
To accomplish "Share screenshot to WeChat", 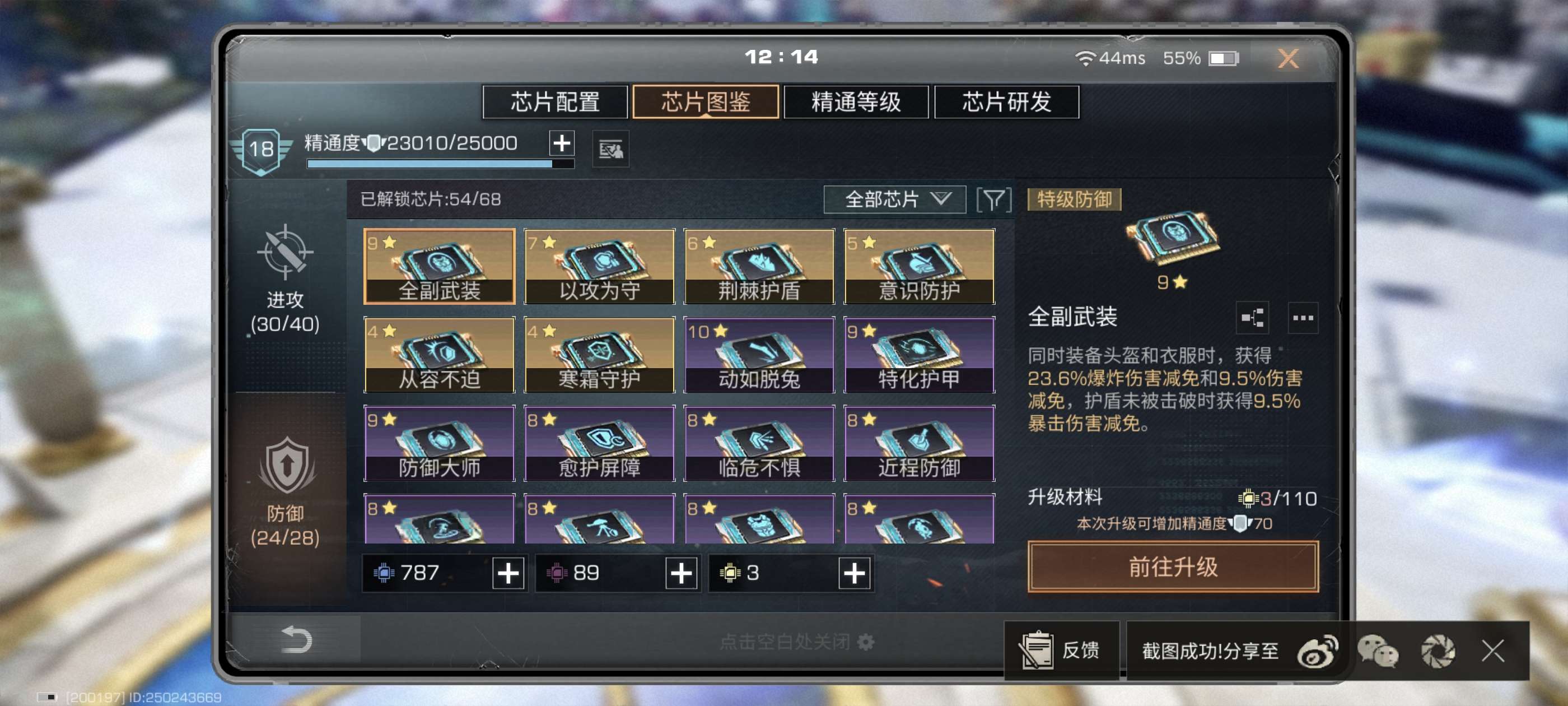I will 1378,651.
